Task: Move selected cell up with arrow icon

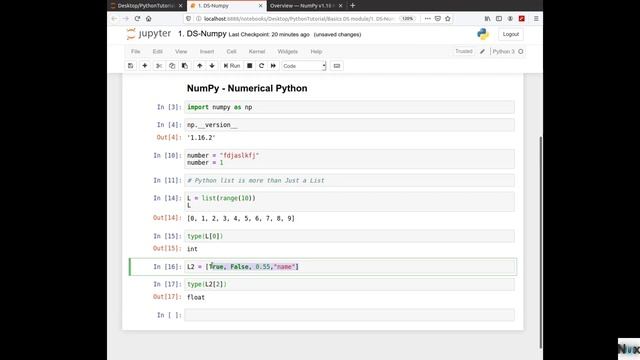Action: click(x=200, y=66)
